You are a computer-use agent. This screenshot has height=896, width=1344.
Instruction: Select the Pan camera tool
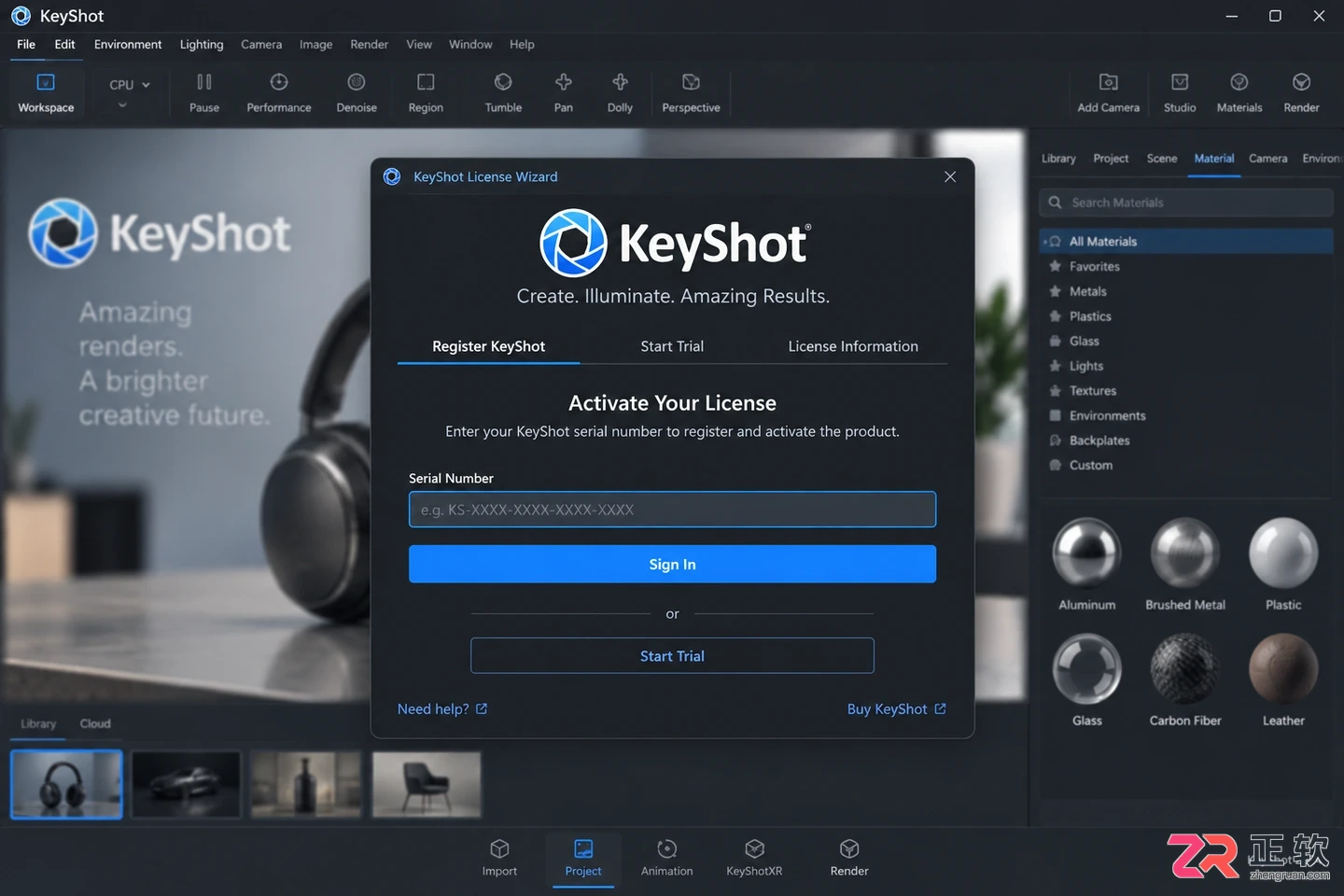tap(564, 83)
